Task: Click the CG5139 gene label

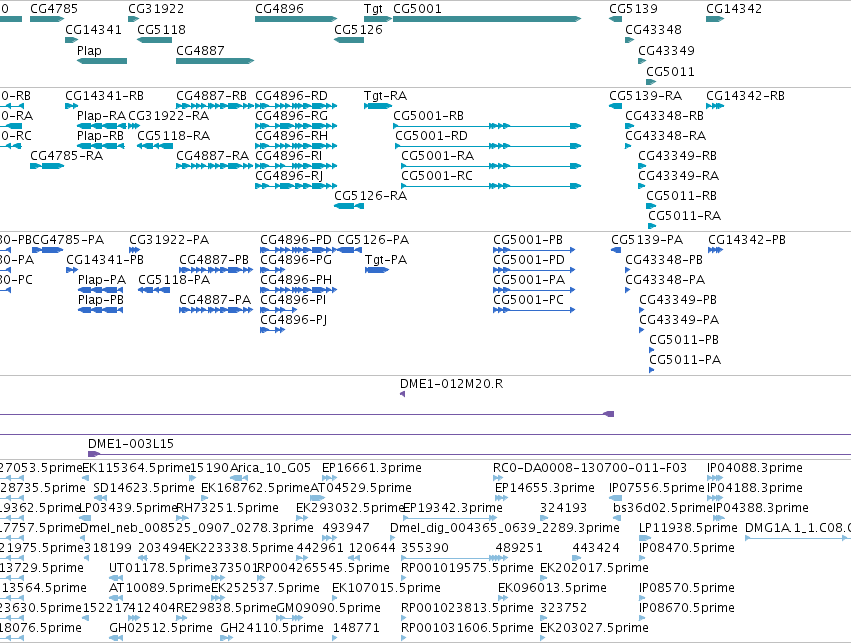Action: tap(633, 9)
